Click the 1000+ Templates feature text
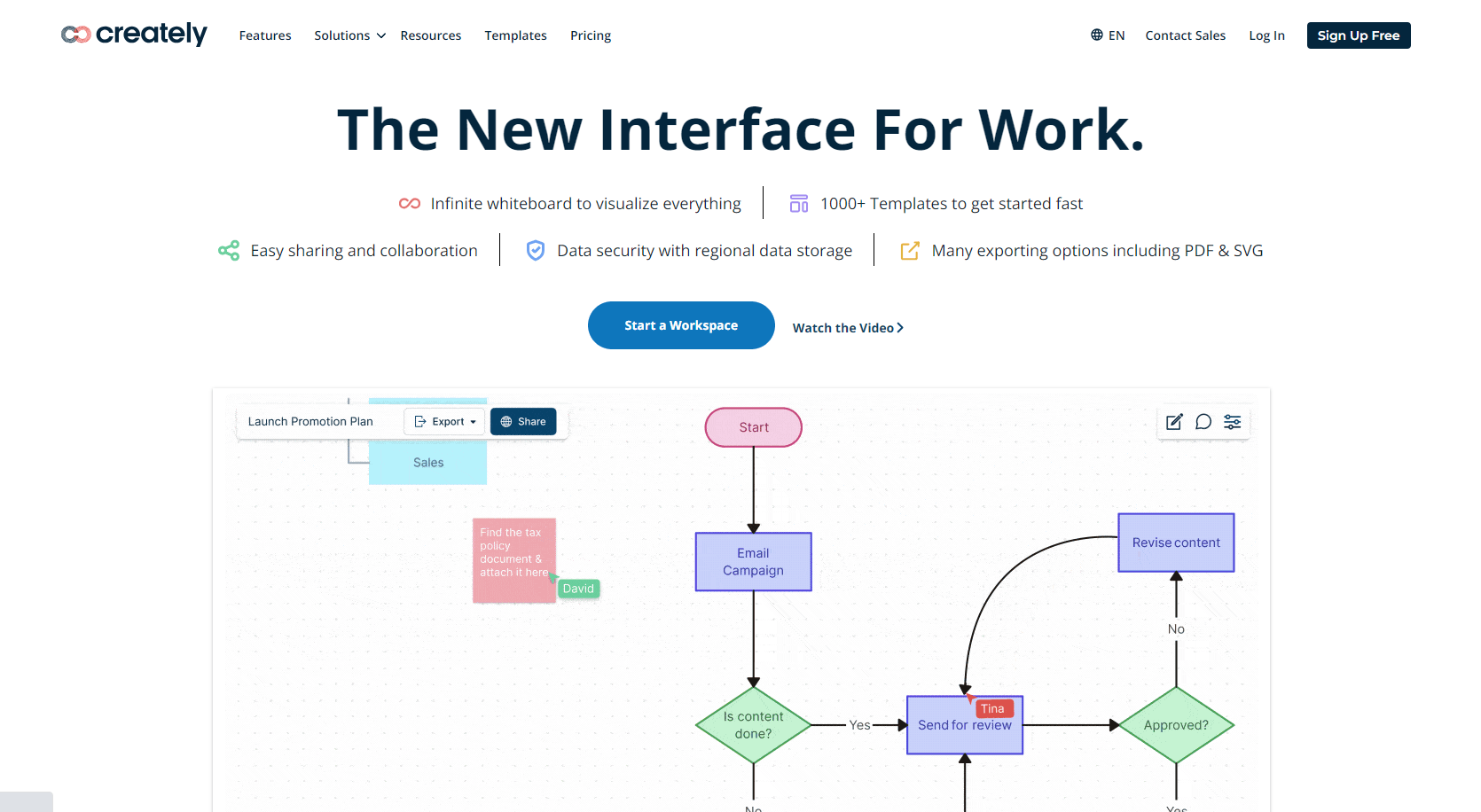Screen dimensions: 1481x812 click(x=952, y=204)
